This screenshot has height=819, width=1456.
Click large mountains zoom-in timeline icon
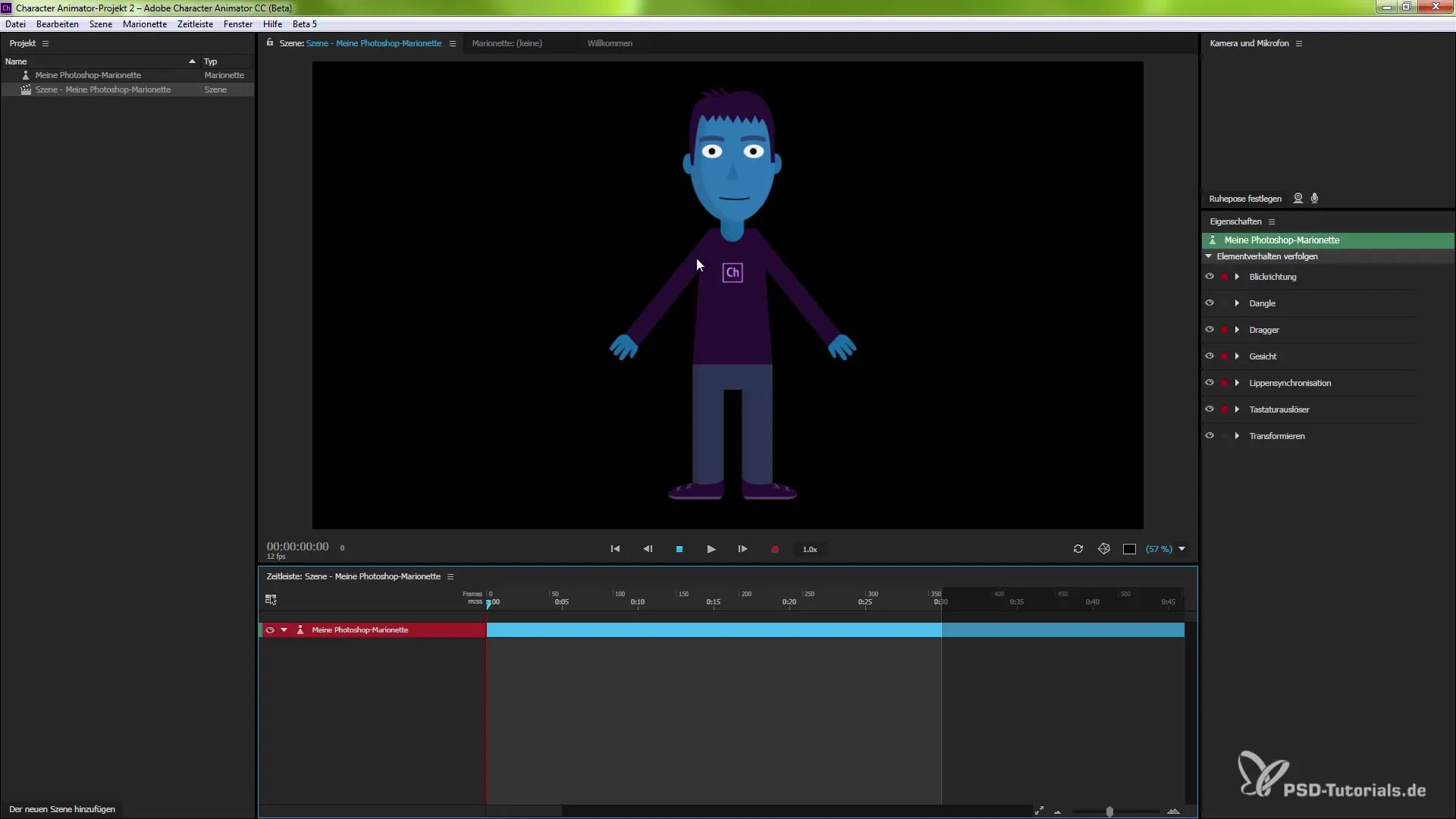point(1174,811)
